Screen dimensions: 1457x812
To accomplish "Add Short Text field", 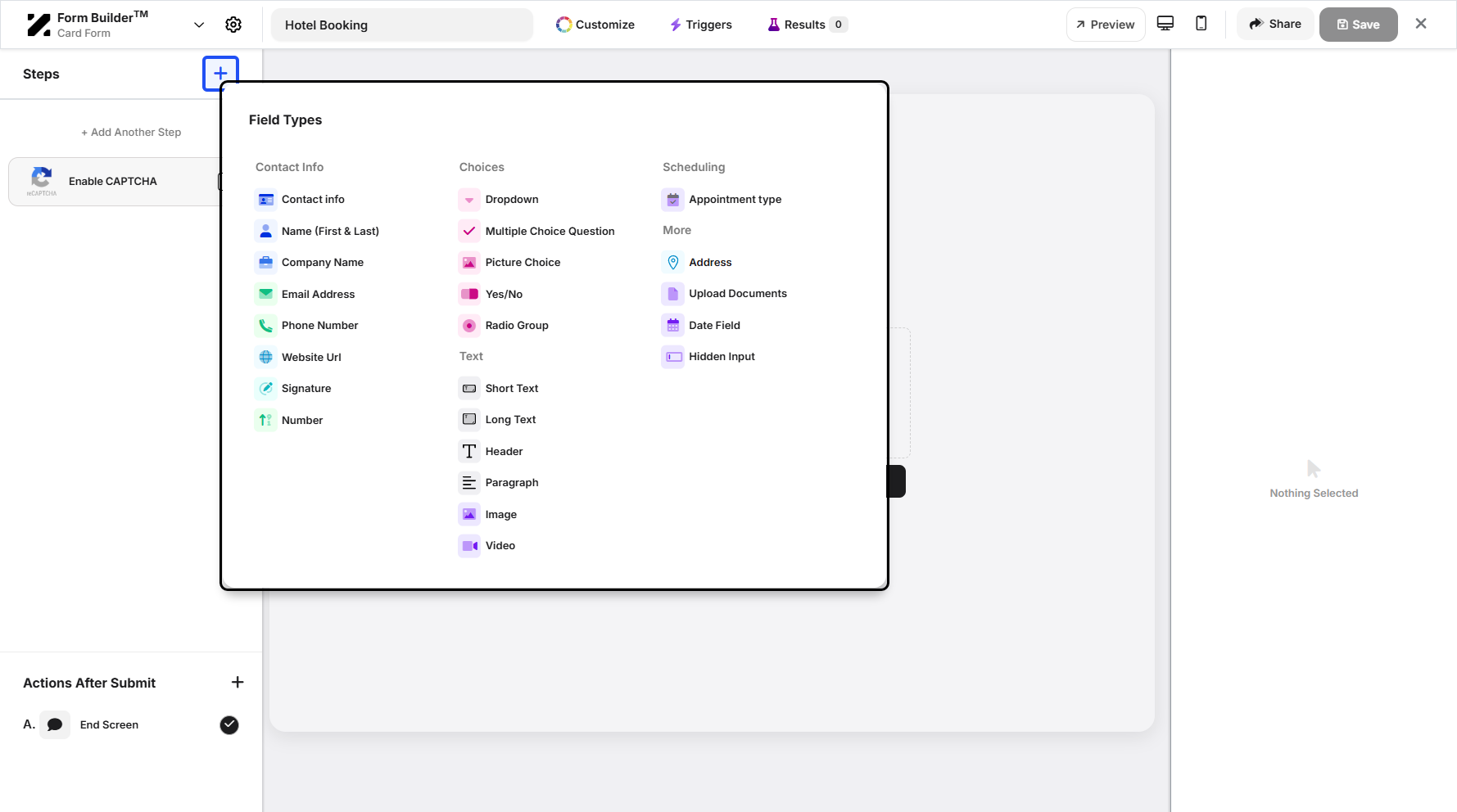I will [499, 388].
